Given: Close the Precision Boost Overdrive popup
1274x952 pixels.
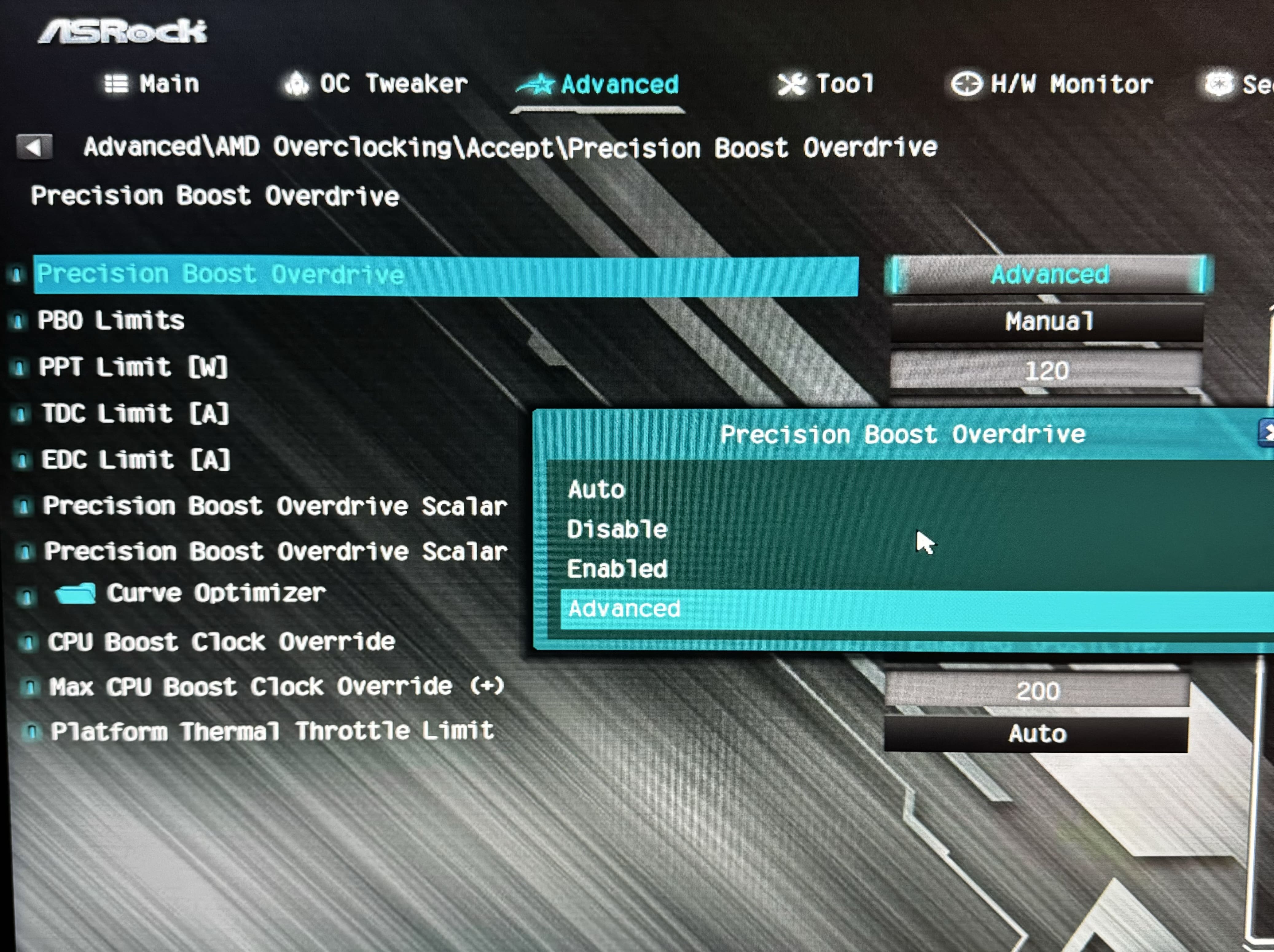Looking at the screenshot, I should (1267, 433).
